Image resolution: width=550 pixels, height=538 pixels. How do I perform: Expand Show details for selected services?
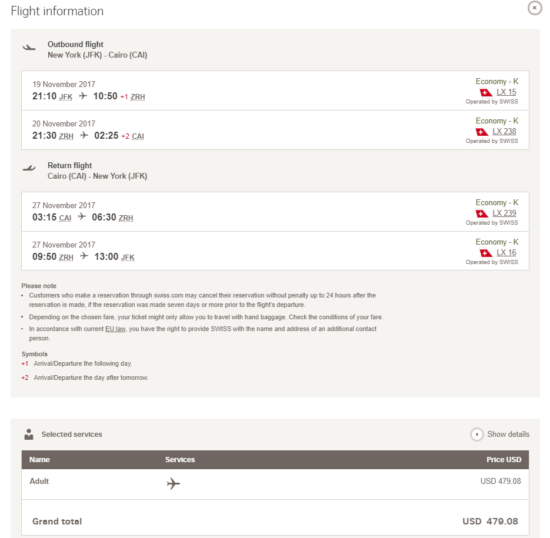[x=500, y=434]
